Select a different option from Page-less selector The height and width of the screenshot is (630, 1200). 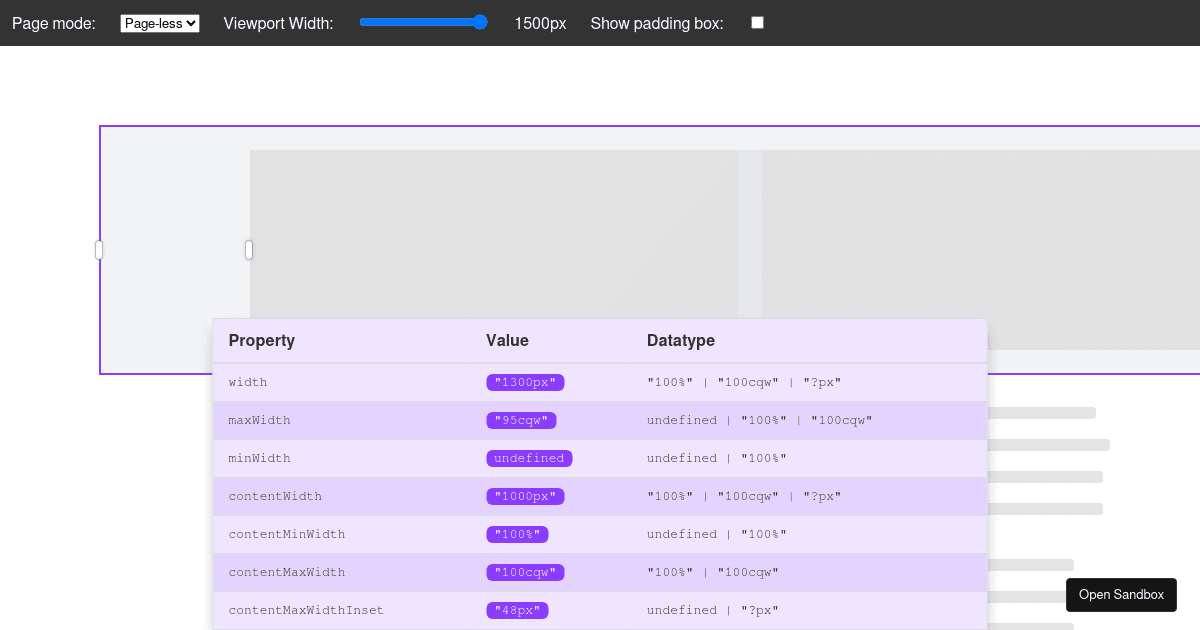pyautogui.click(x=159, y=22)
